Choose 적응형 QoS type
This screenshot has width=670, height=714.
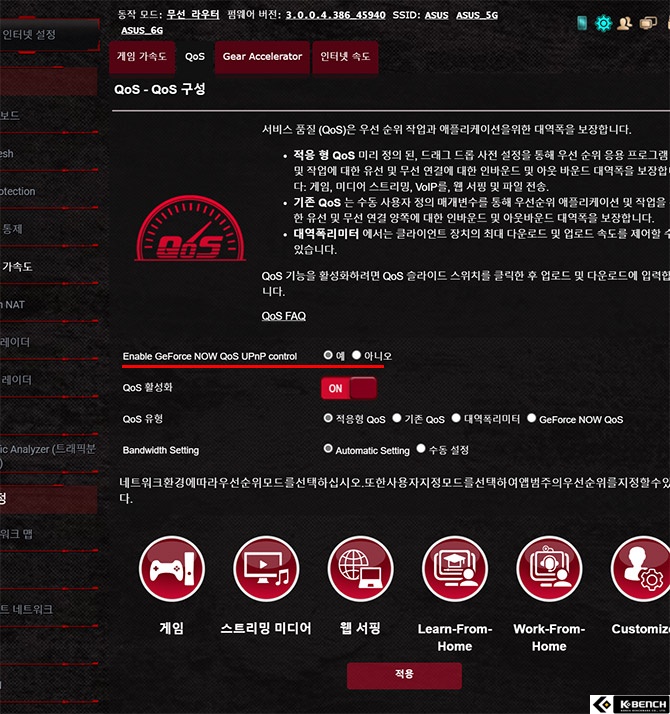(x=328, y=418)
